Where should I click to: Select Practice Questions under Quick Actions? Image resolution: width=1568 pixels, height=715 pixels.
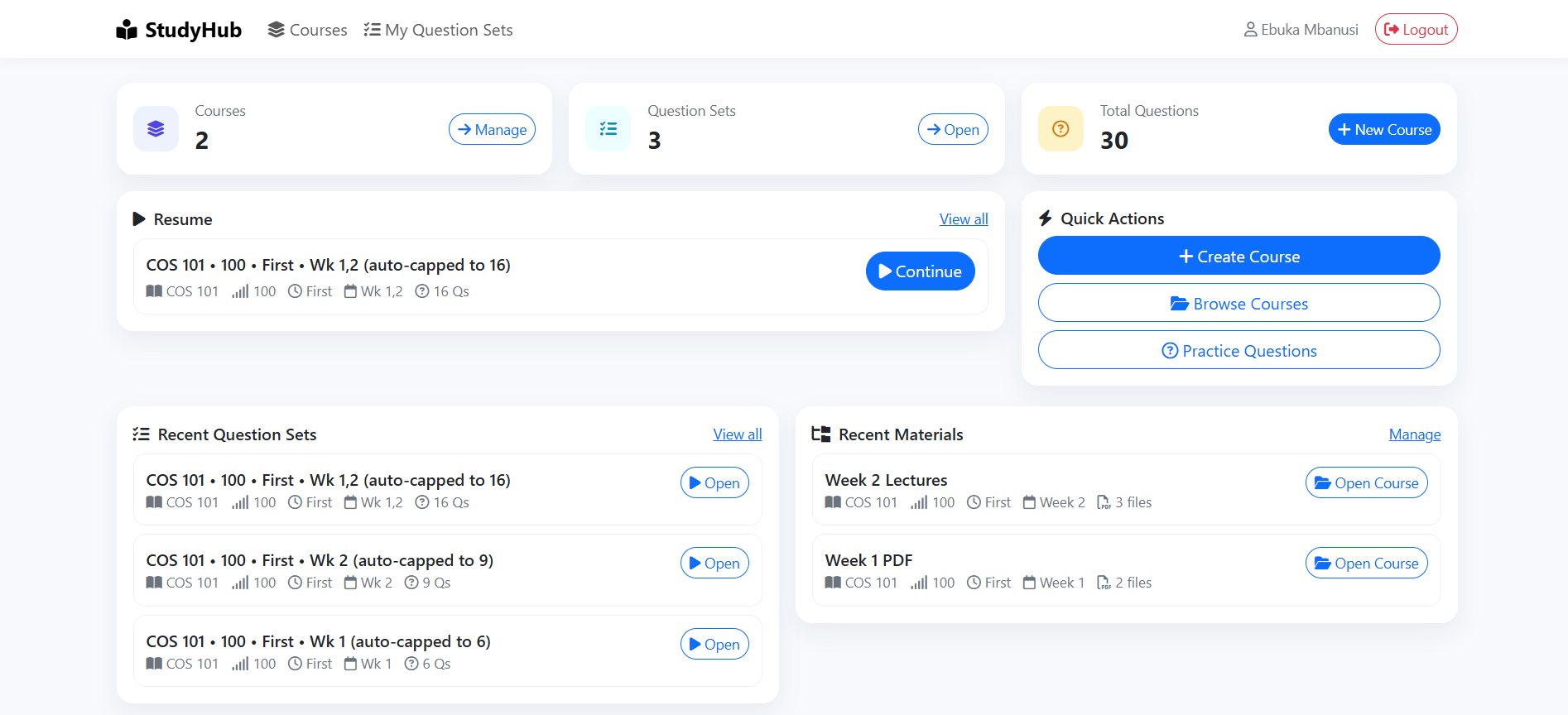[1239, 350]
